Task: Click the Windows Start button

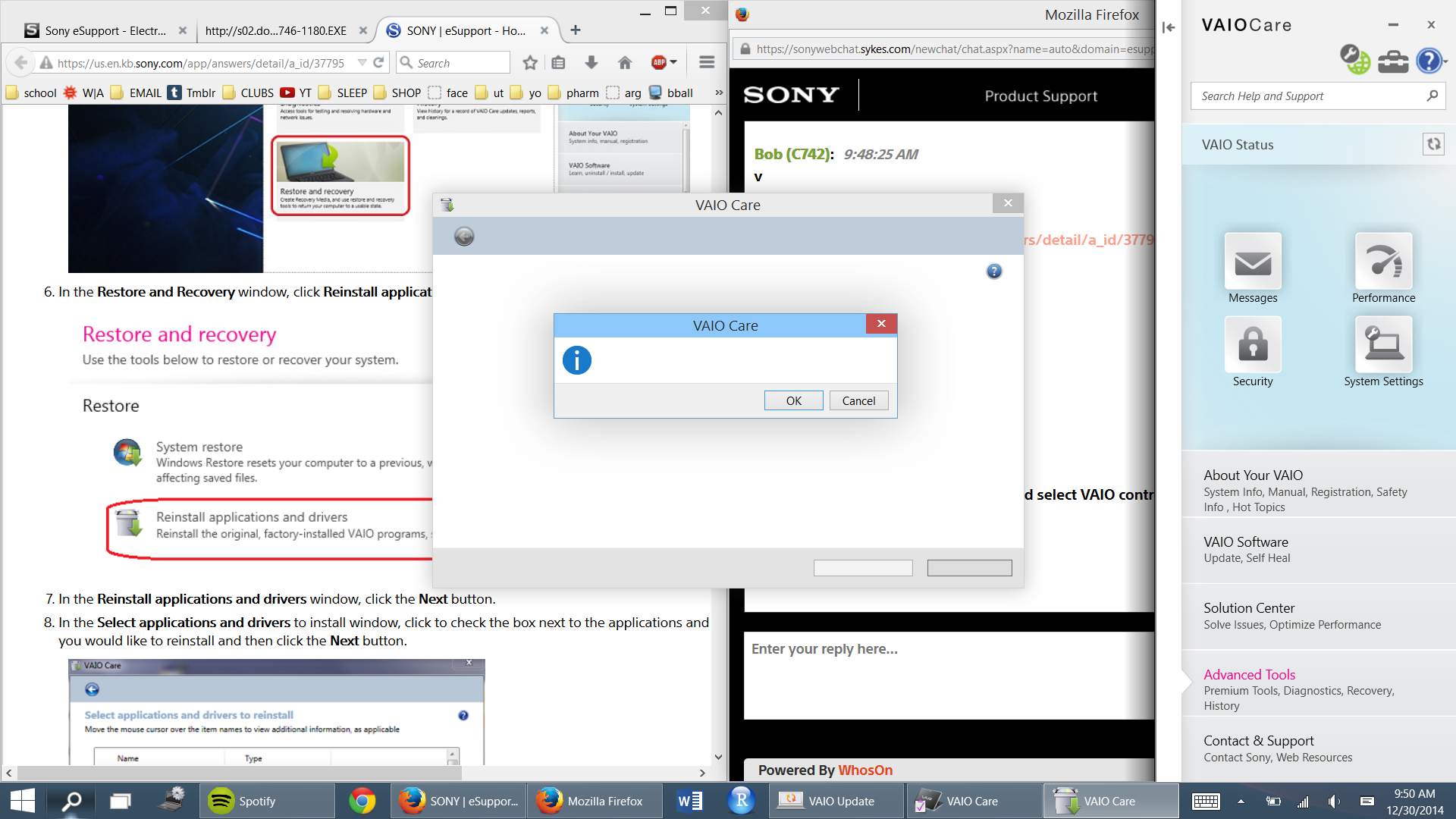Action: tap(22, 801)
